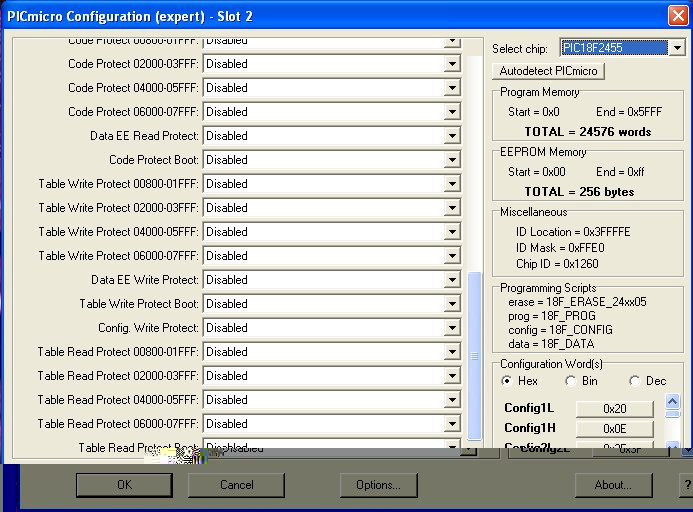Image resolution: width=693 pixels, height=512 pixels.
Task: Click the 'ID Mask = 0xFFE0' text
Action: pyautogui.click(x=560, y=248)
